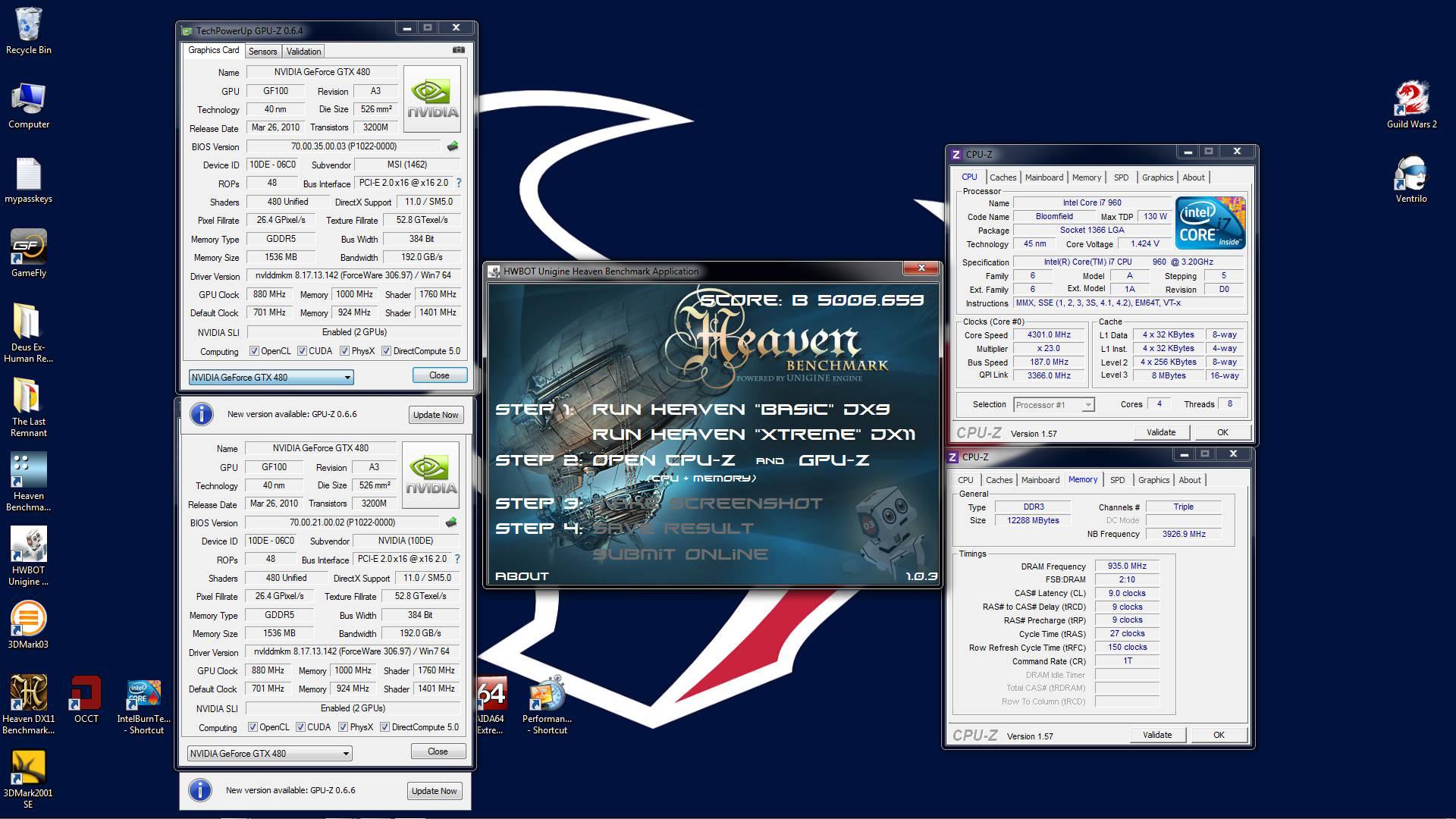1456x819 pixels.
Task: Toggle DirectCompute 5.0 checkbox in top GPU-Z
Action: (x=386, y=351)
